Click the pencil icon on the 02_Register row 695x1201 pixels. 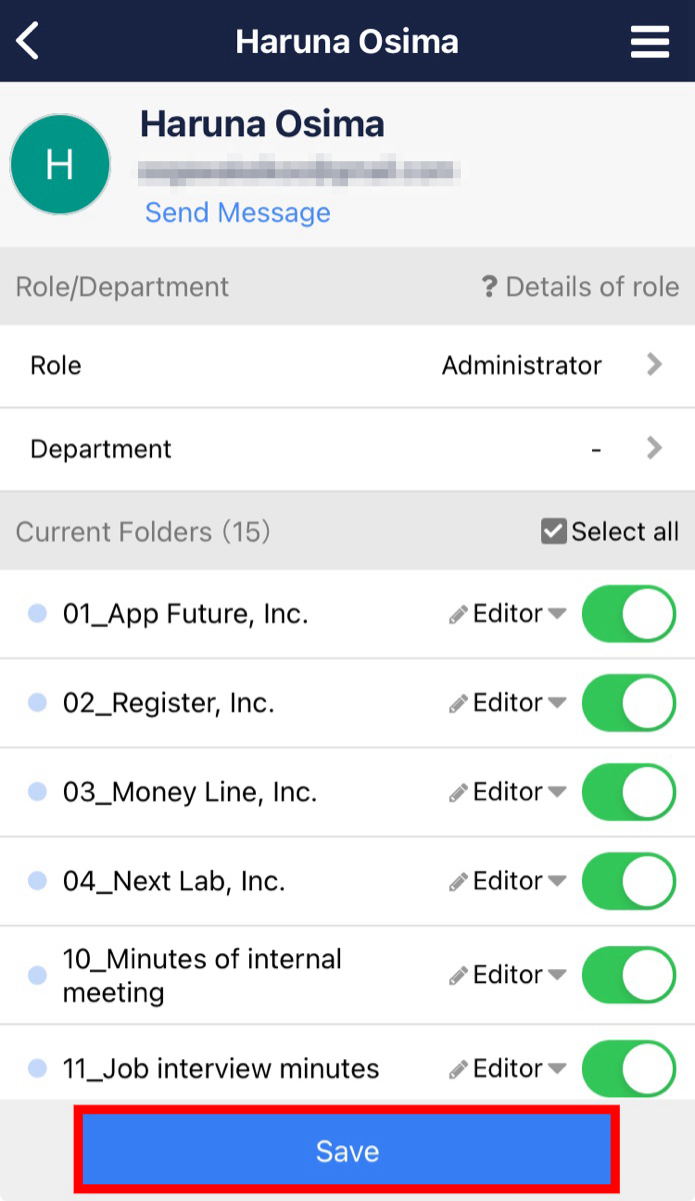coord(459,702)
